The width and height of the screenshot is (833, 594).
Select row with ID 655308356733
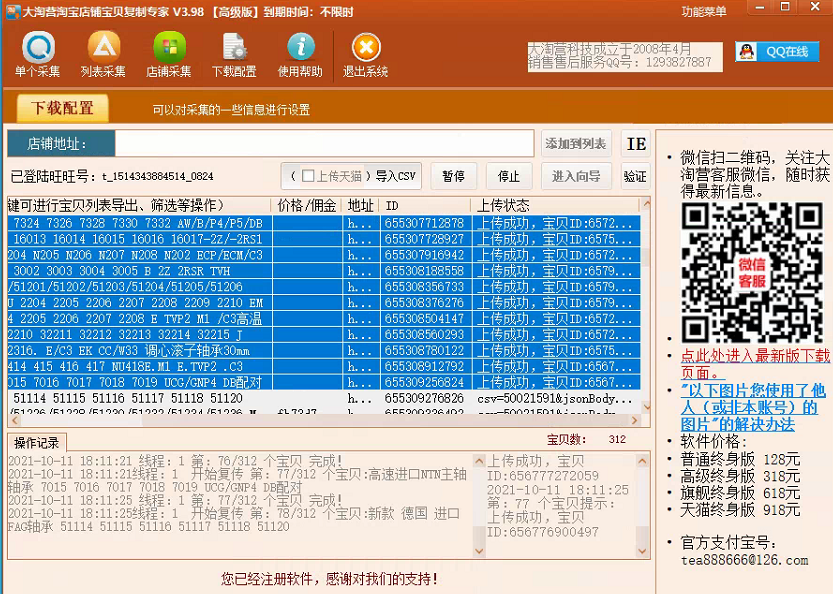coord(324,287)
